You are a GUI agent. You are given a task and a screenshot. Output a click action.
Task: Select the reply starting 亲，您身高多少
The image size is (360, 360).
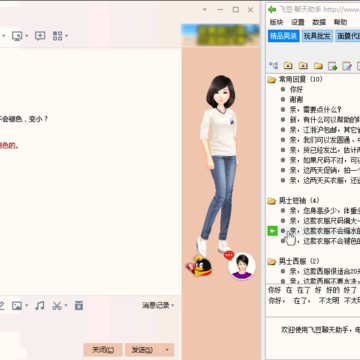click(325, 211)
